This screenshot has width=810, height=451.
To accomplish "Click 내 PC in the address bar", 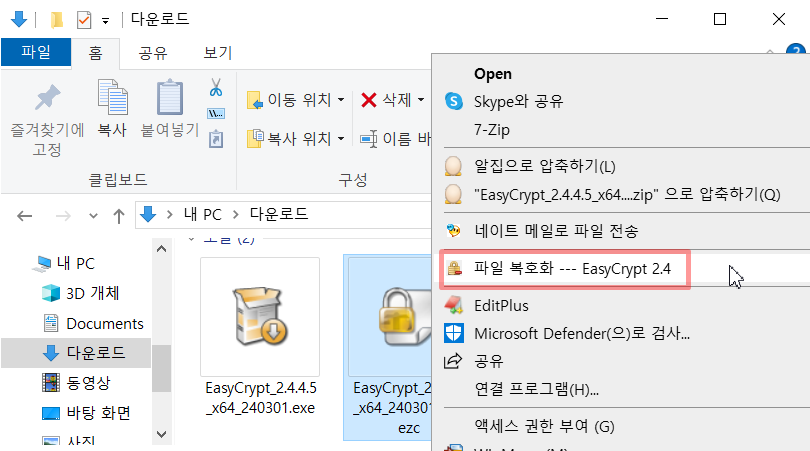I will (202, 214).
